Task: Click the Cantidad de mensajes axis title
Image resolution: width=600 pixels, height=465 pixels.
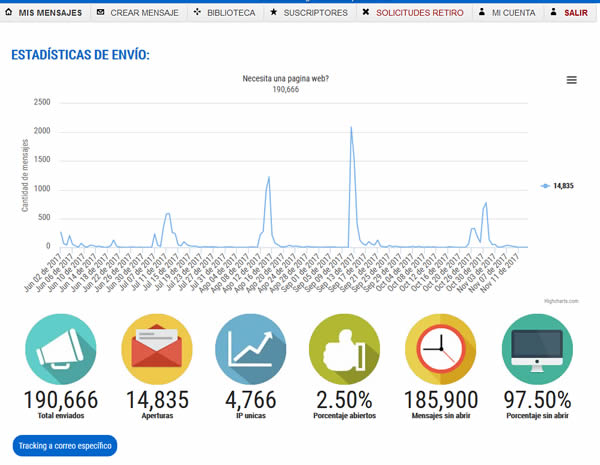Action: [25, 175]
